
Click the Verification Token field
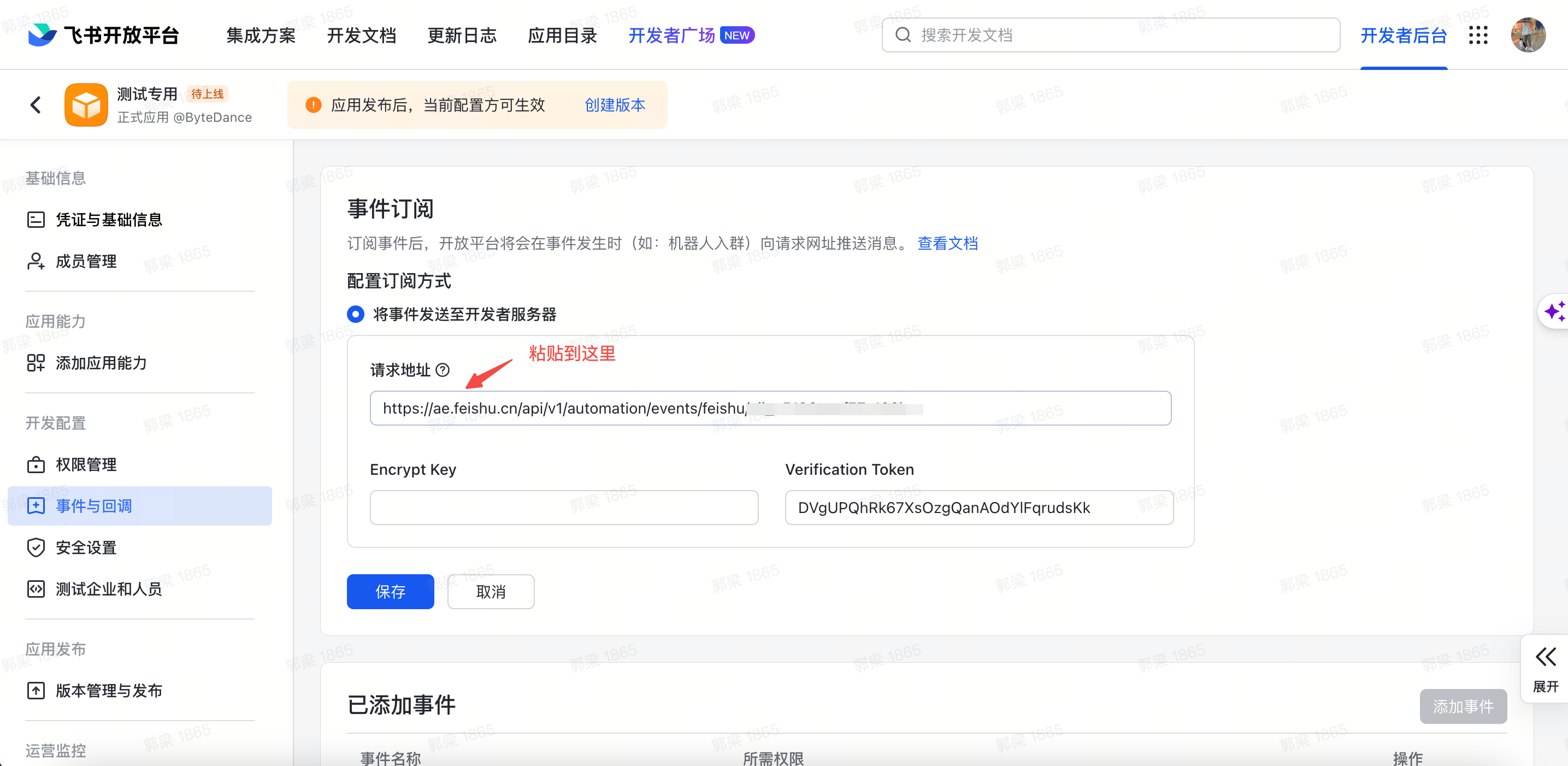[979, 507]
